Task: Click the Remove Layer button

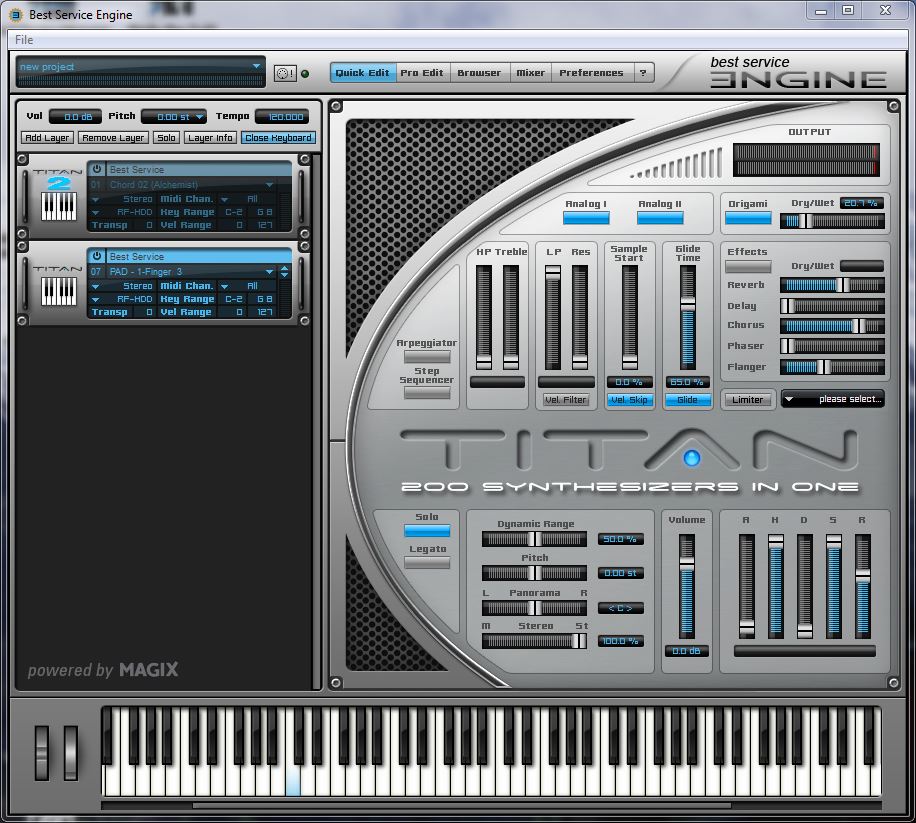Action: (113, 138)
